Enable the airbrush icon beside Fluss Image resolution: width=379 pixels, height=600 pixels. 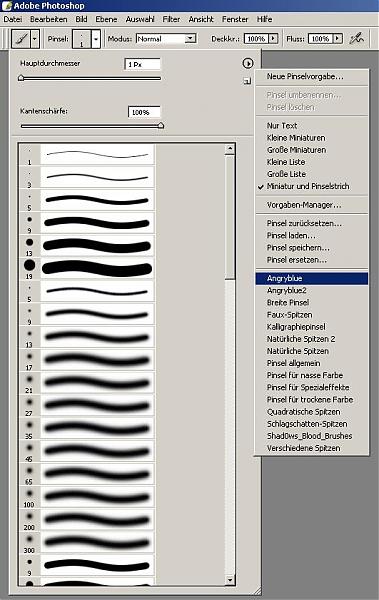[357, 38]
